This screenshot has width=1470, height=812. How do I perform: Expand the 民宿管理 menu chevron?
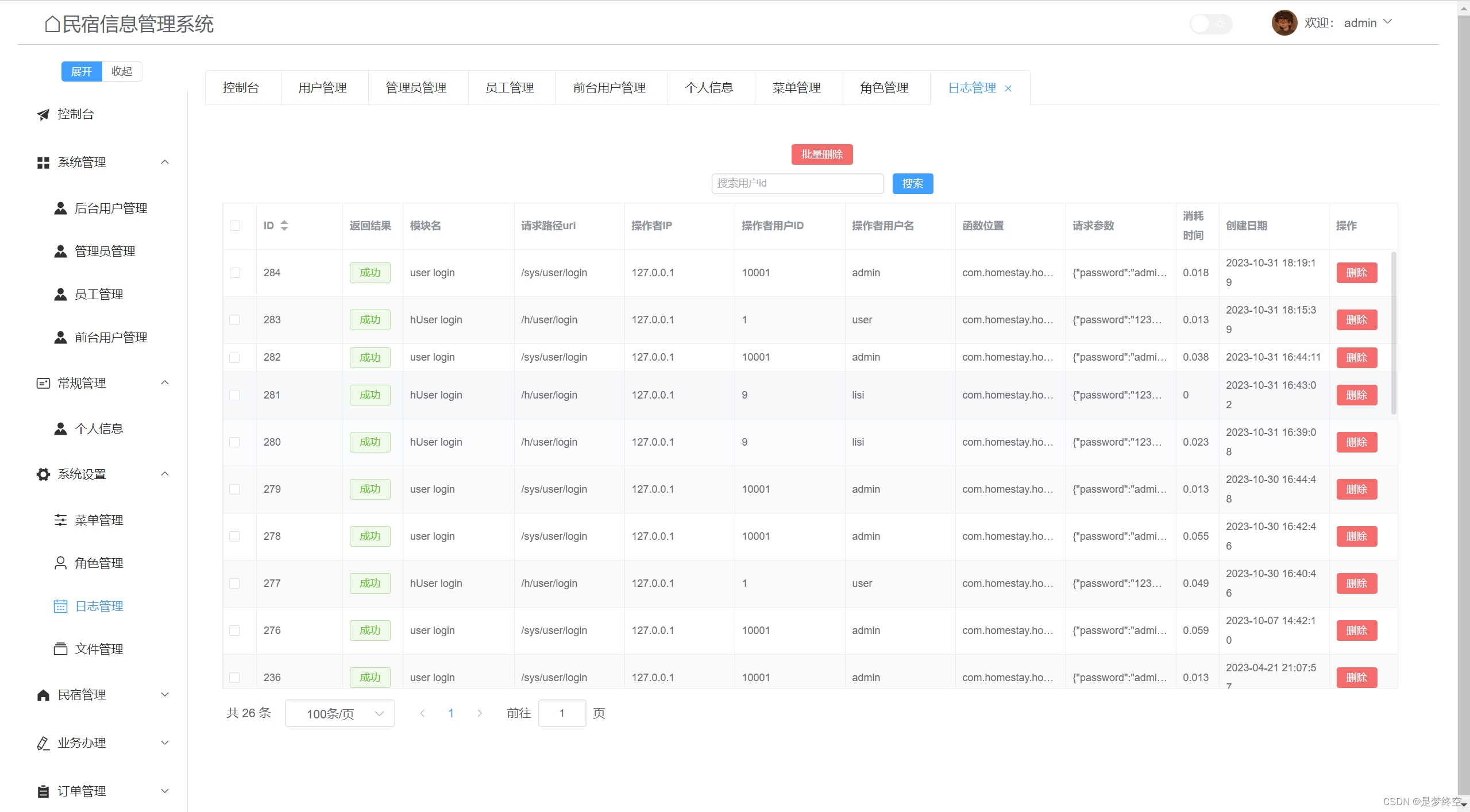[x=165, y=694]
